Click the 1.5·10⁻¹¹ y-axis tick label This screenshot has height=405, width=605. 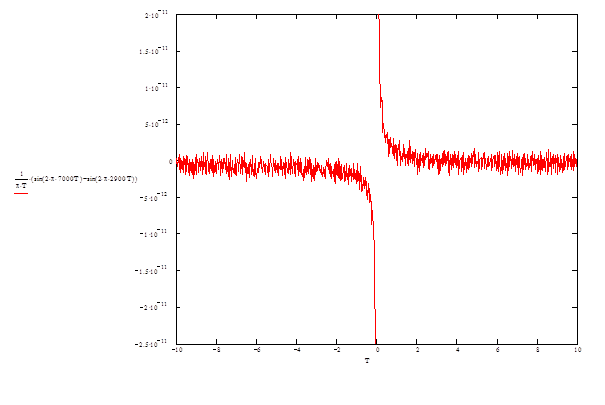tap(157, 52)
